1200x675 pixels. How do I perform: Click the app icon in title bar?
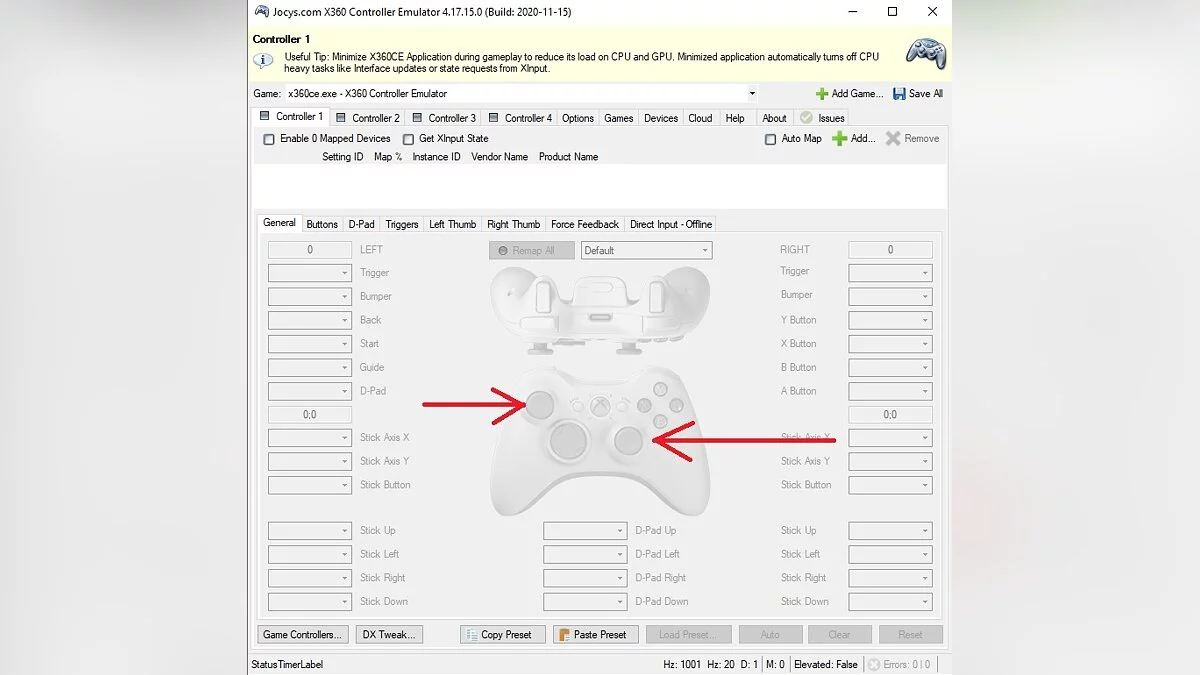point(262,12)
